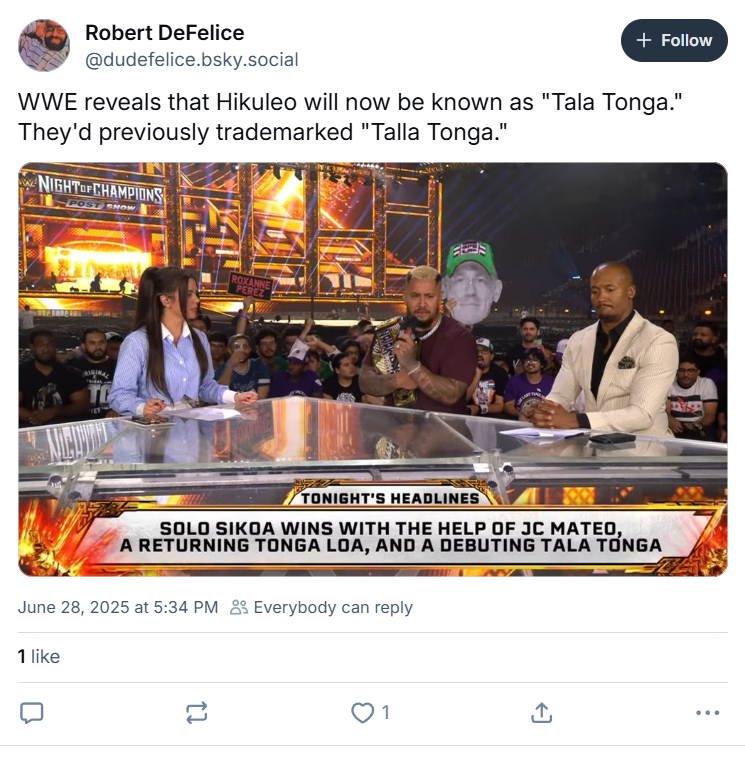This screenshot has width=745, height=757.
Task: Click the people icon beside reply setting
Action: point(239,607)
